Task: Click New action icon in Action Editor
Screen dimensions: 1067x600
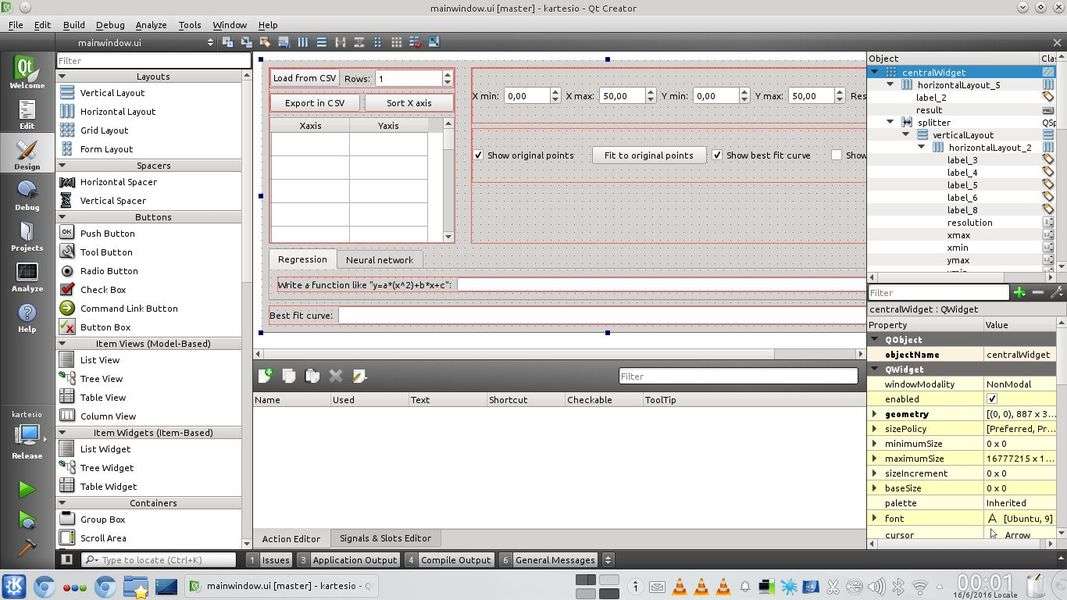Action: (x=265, y=376)
